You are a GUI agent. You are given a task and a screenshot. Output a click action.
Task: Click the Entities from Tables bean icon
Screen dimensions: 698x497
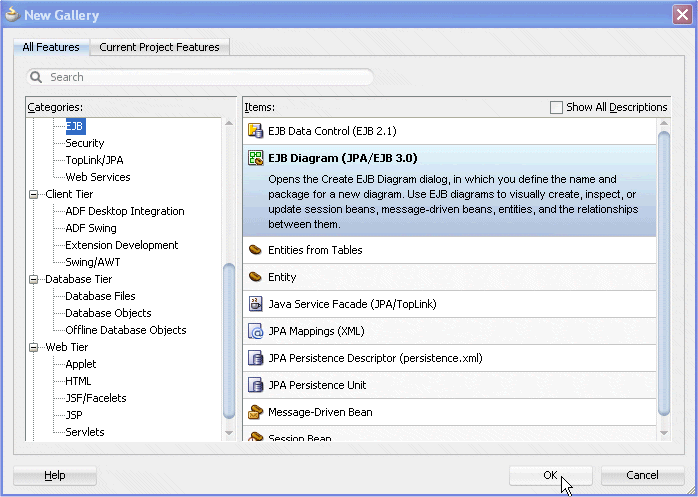point(255,249)
